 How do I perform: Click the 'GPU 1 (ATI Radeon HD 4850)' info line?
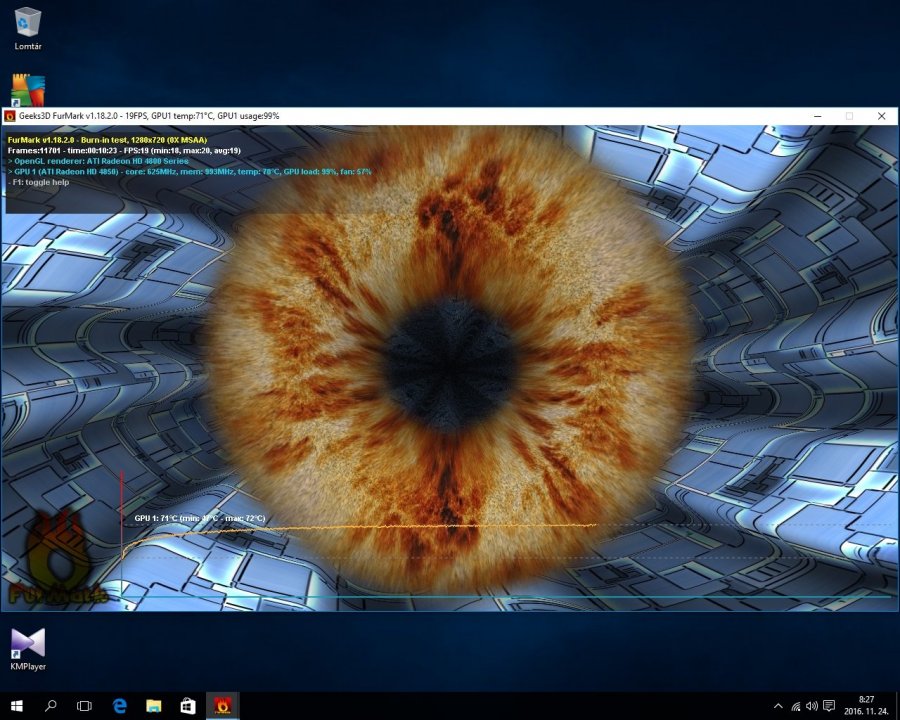coord(189,172)
